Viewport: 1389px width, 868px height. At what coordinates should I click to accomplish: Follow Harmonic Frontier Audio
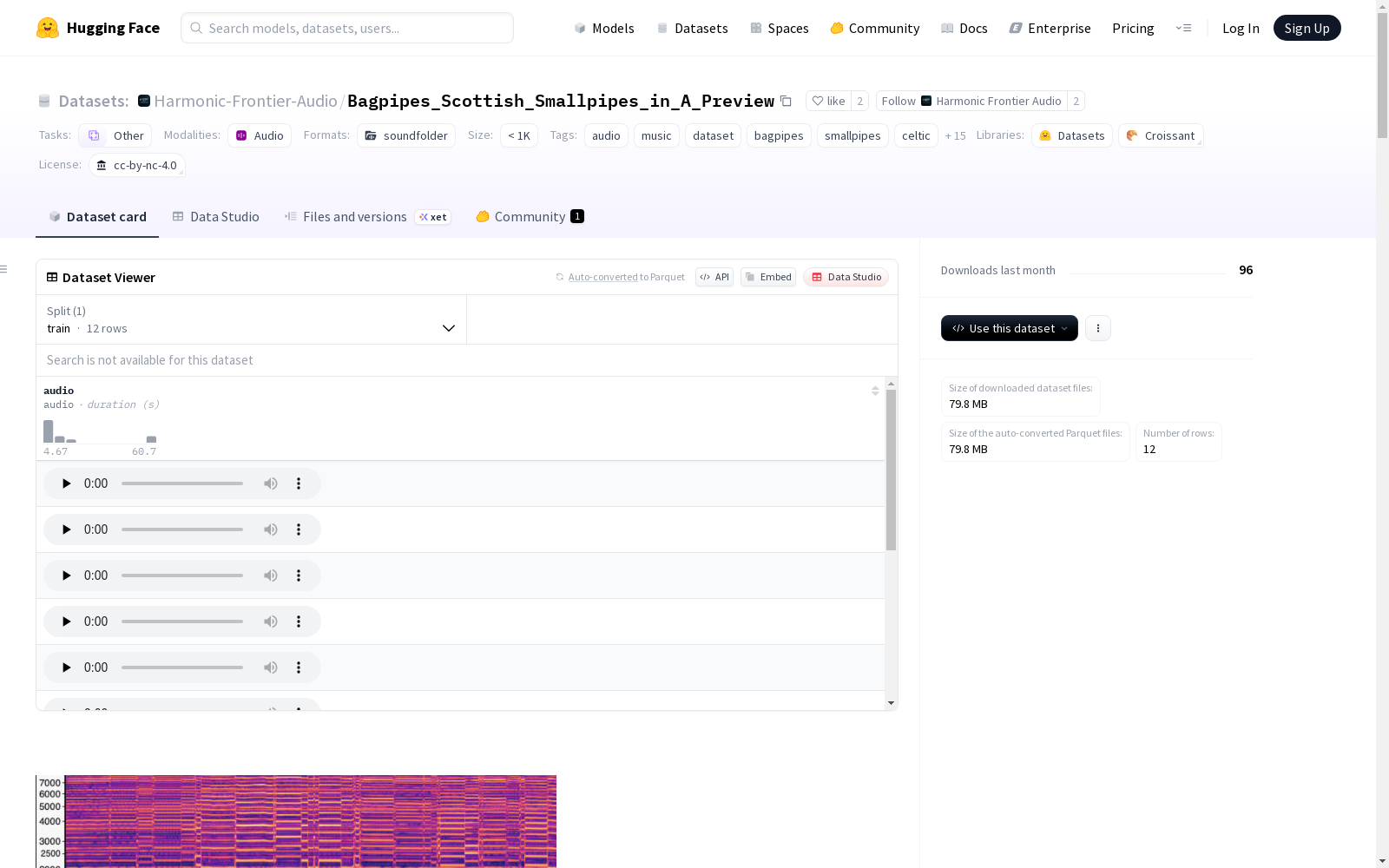point(971,101)
